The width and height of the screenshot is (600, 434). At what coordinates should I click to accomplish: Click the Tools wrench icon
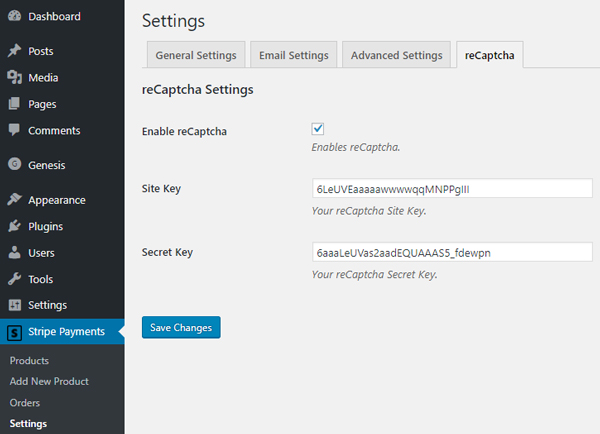pyautogui.click(x=15, y=279)
